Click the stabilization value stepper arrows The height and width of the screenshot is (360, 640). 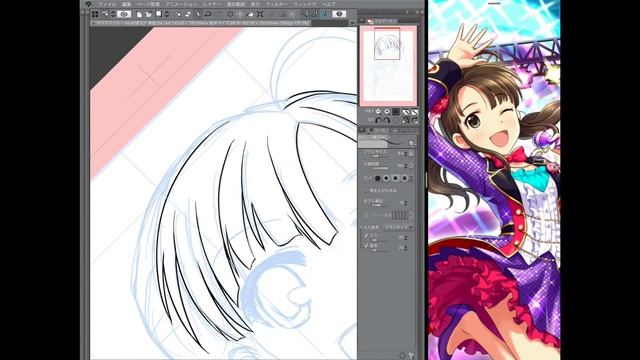[405, 203]
